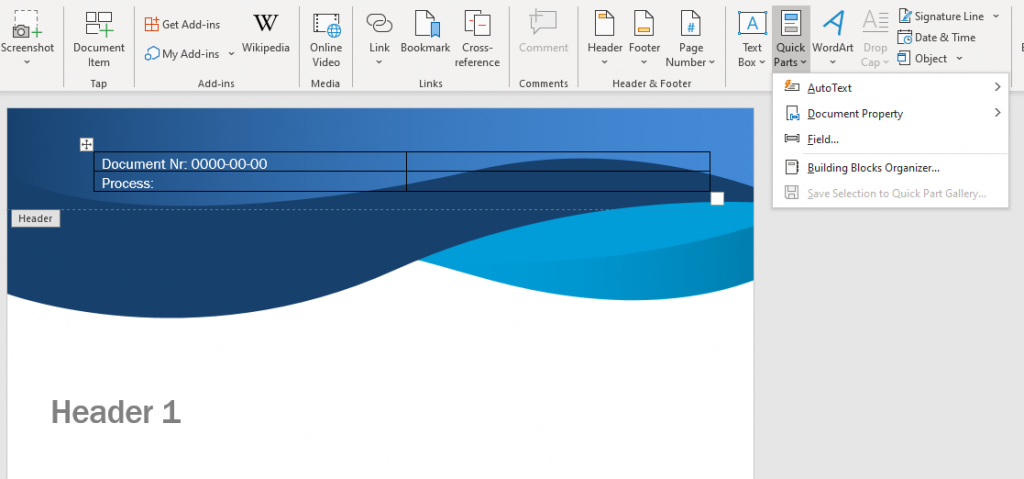Insert WordArt

point(833,38)
